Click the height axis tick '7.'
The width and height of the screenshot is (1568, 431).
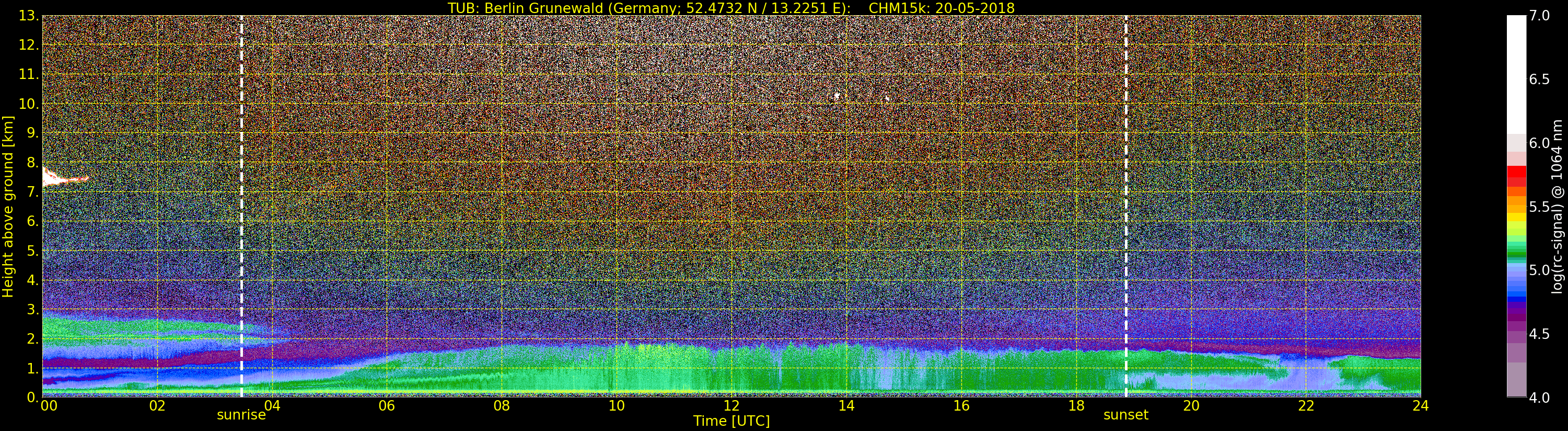pyautogui.click(x=33, y=191)
